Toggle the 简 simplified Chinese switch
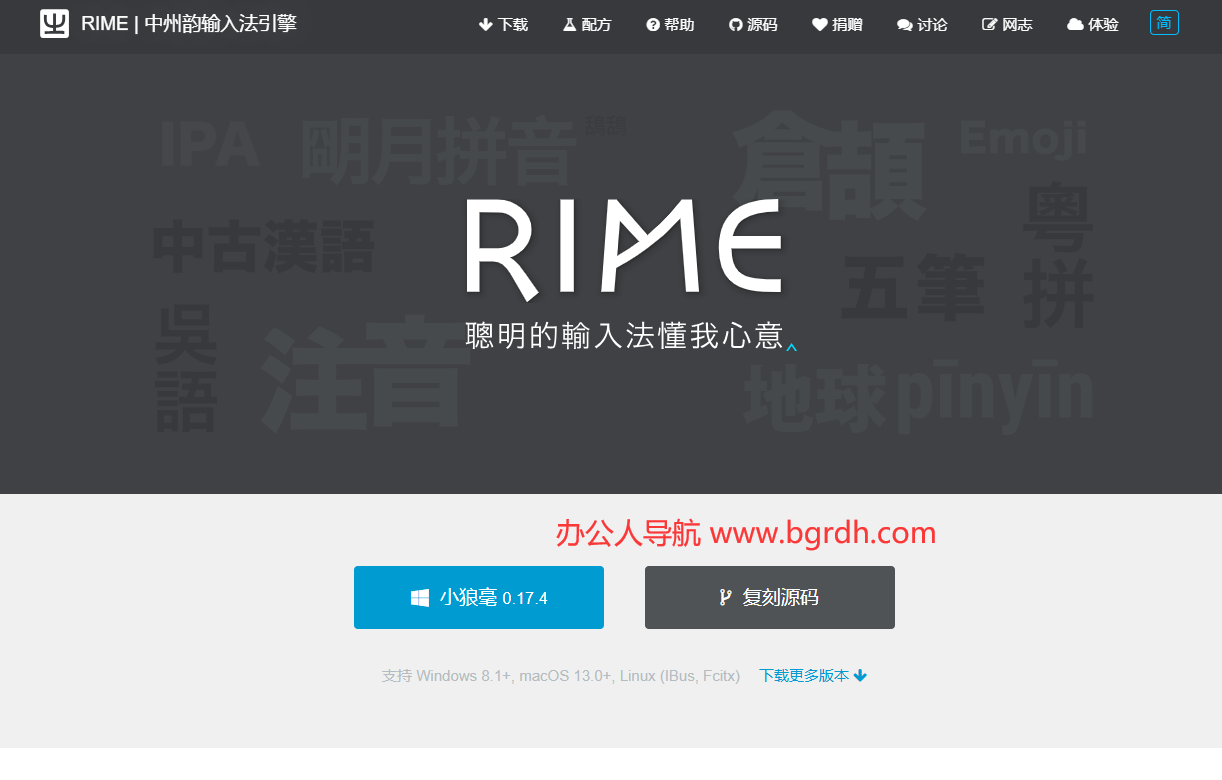Screen dimensions: 1222x780 [x=1164, y=23]
